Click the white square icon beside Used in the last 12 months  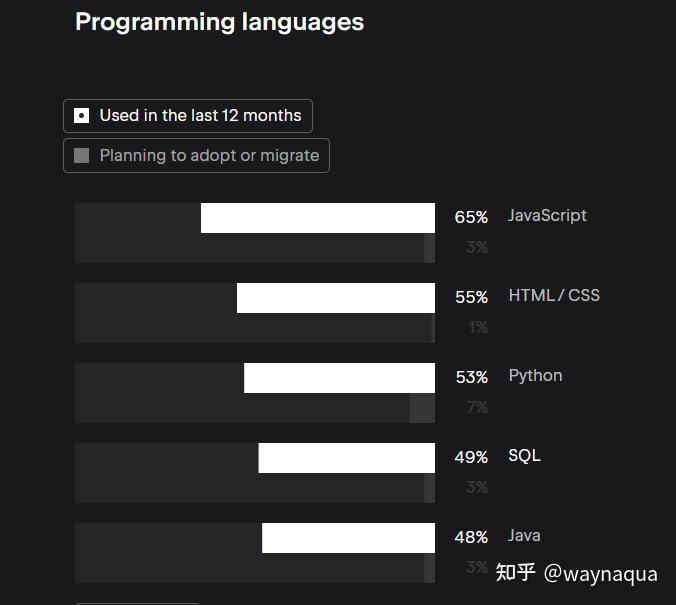pos(82,116)
